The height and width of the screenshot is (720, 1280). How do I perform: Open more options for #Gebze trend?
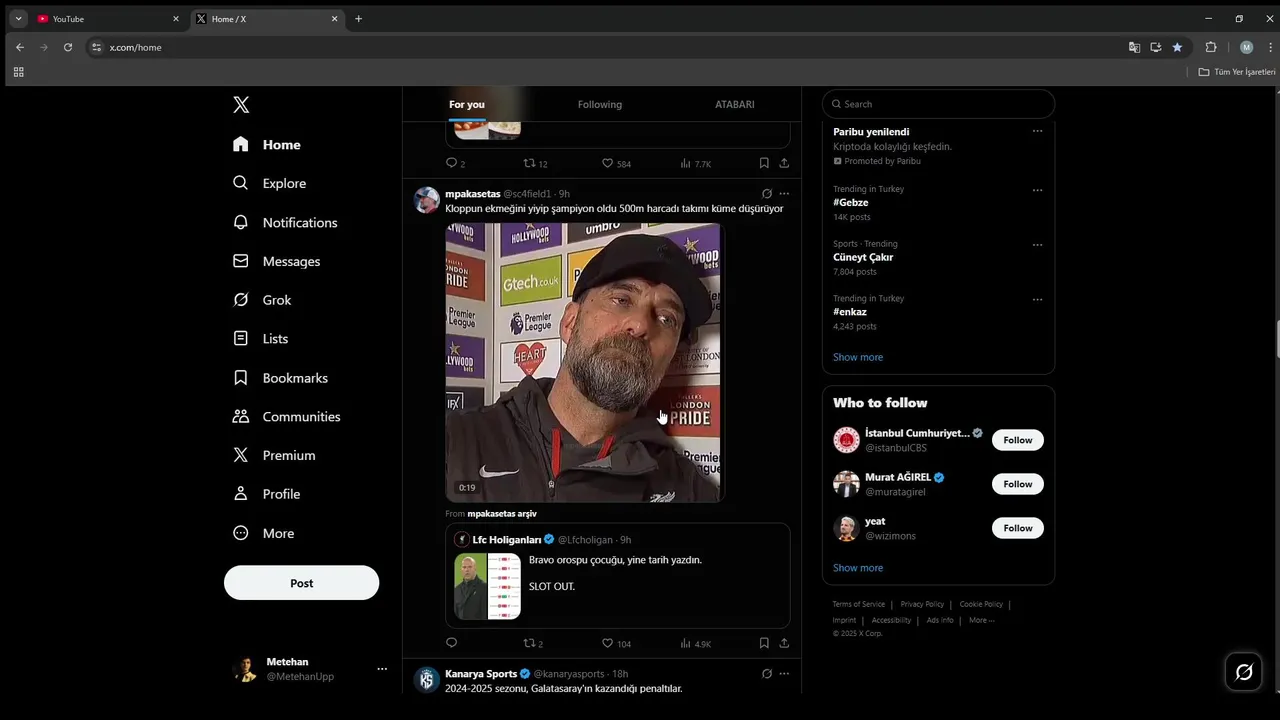1037,190
